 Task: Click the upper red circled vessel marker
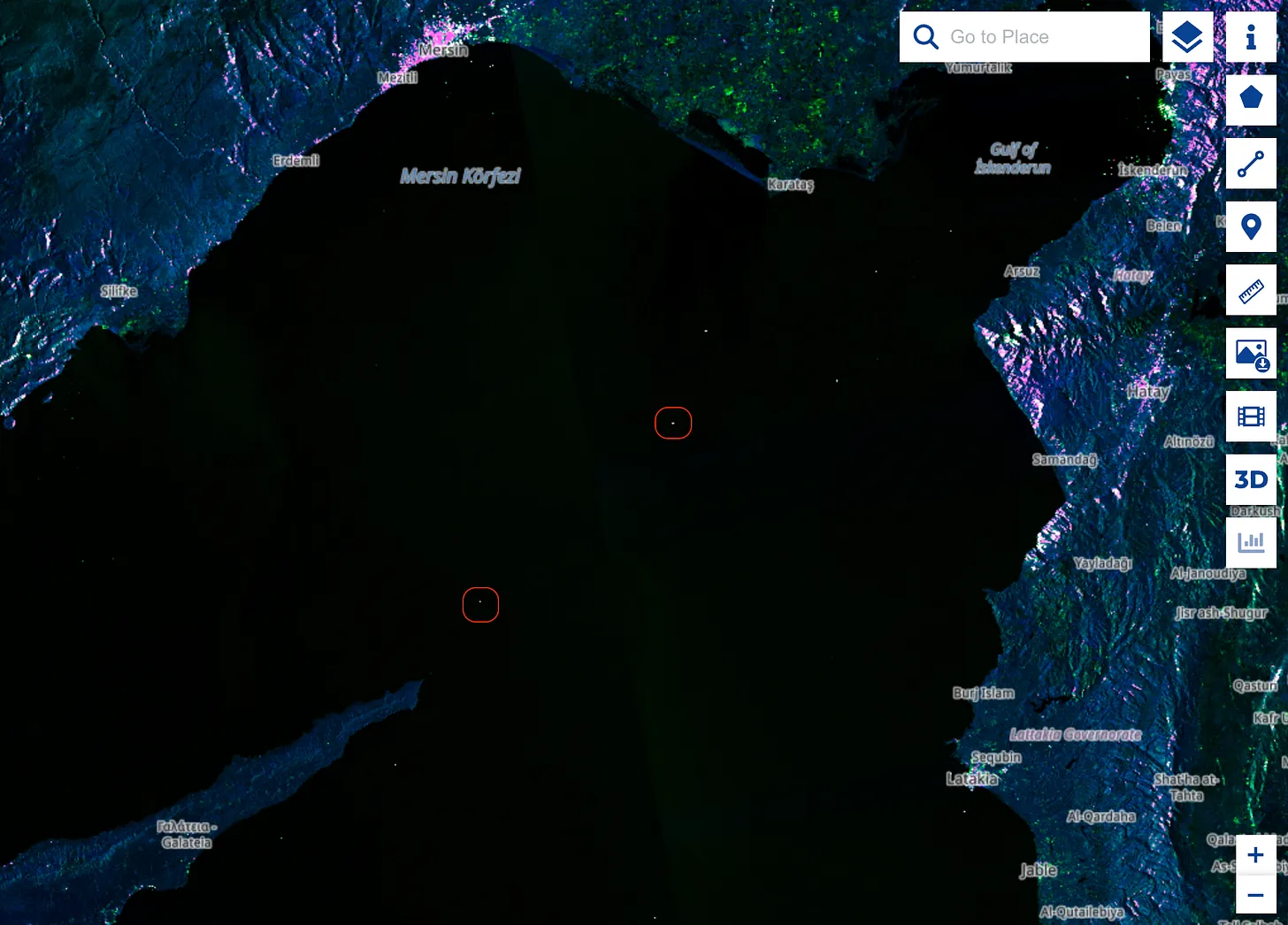[673, 423]
